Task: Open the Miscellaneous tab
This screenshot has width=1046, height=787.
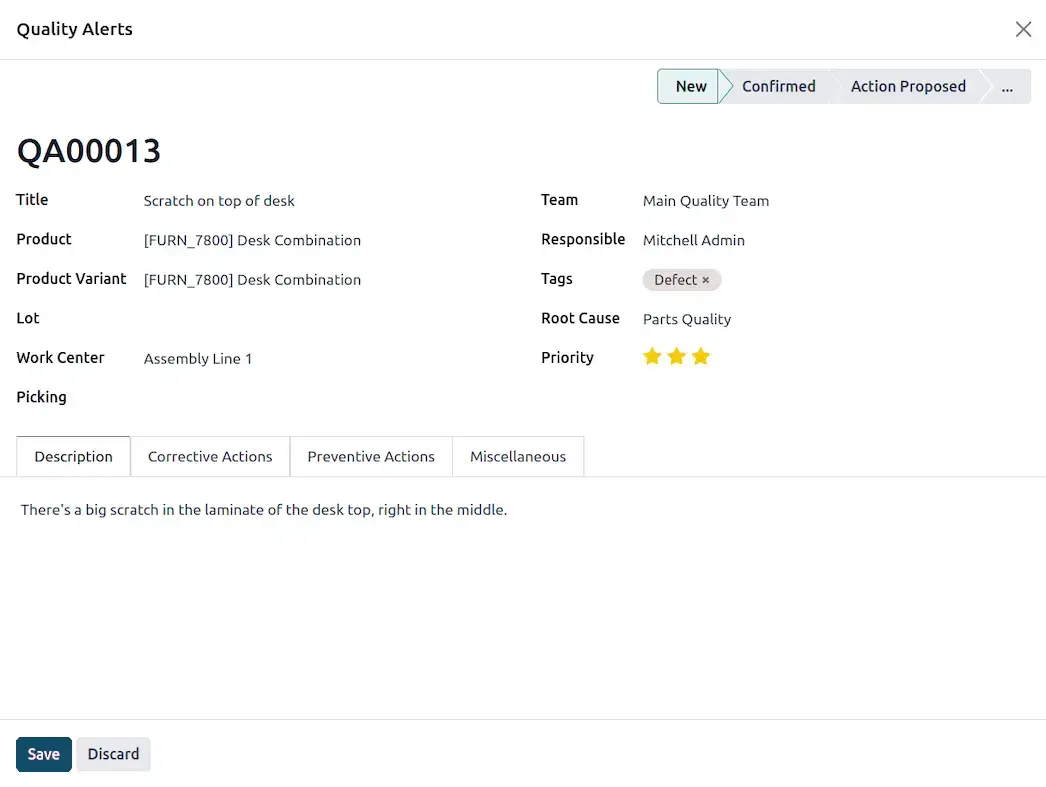Action: [x=518, y=457]
